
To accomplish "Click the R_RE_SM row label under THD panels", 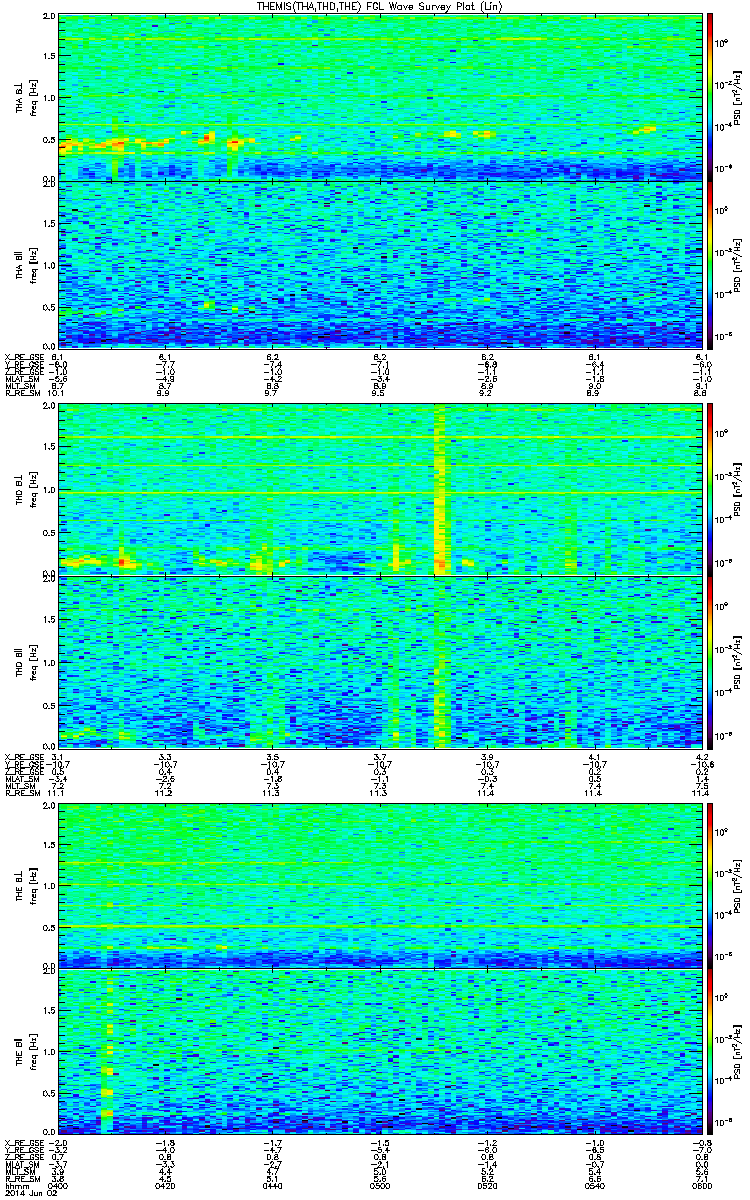I will point(24,792).
